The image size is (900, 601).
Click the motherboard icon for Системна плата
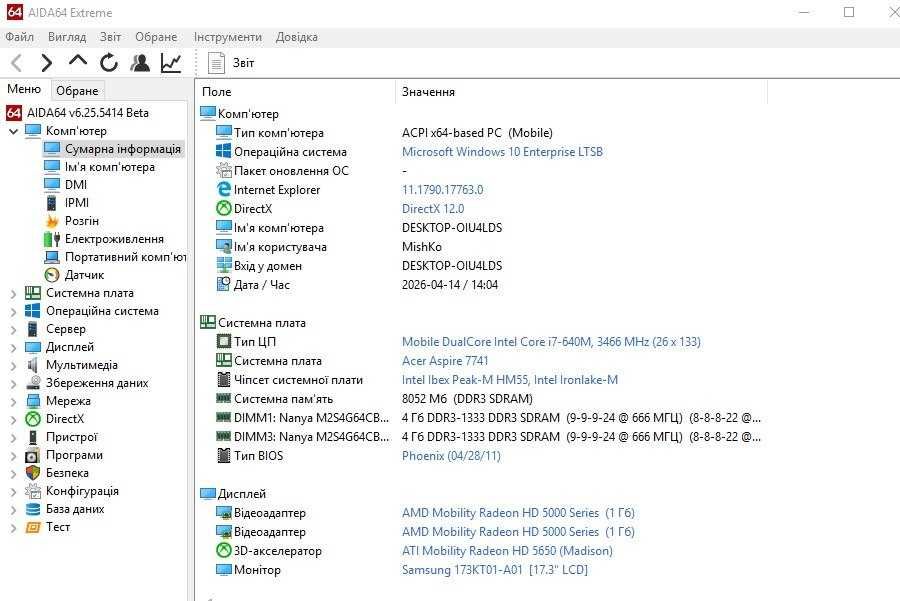(x=33, y=293)
